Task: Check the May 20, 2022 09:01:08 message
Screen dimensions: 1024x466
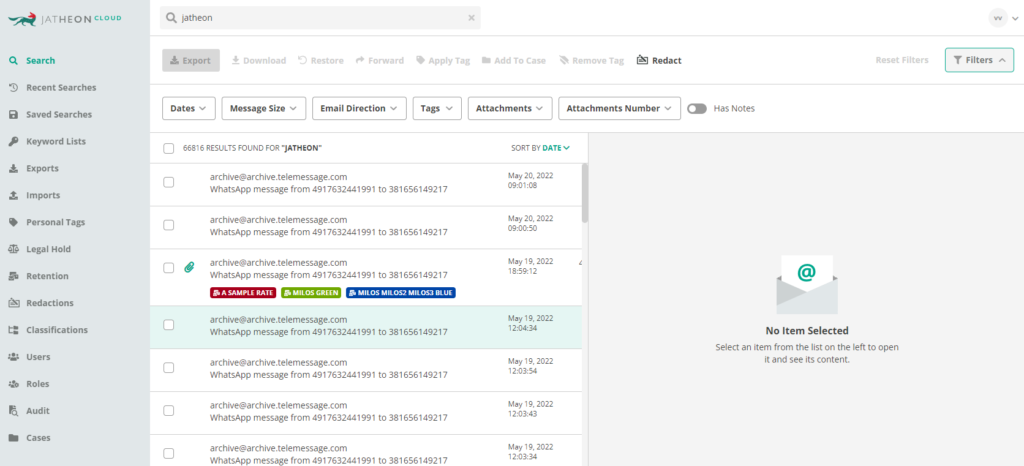Action: pyautogui.click(x=168, y=182)
